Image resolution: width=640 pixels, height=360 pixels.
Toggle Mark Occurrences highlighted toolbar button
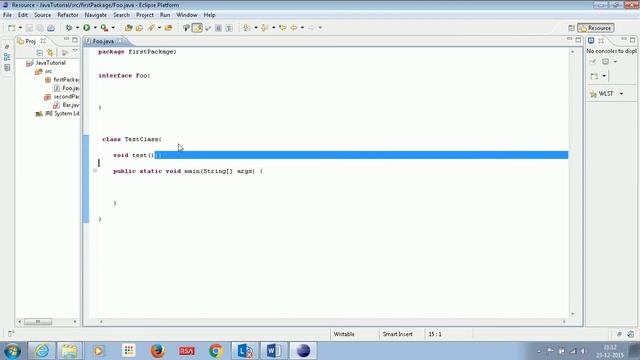tap(197, 28)
